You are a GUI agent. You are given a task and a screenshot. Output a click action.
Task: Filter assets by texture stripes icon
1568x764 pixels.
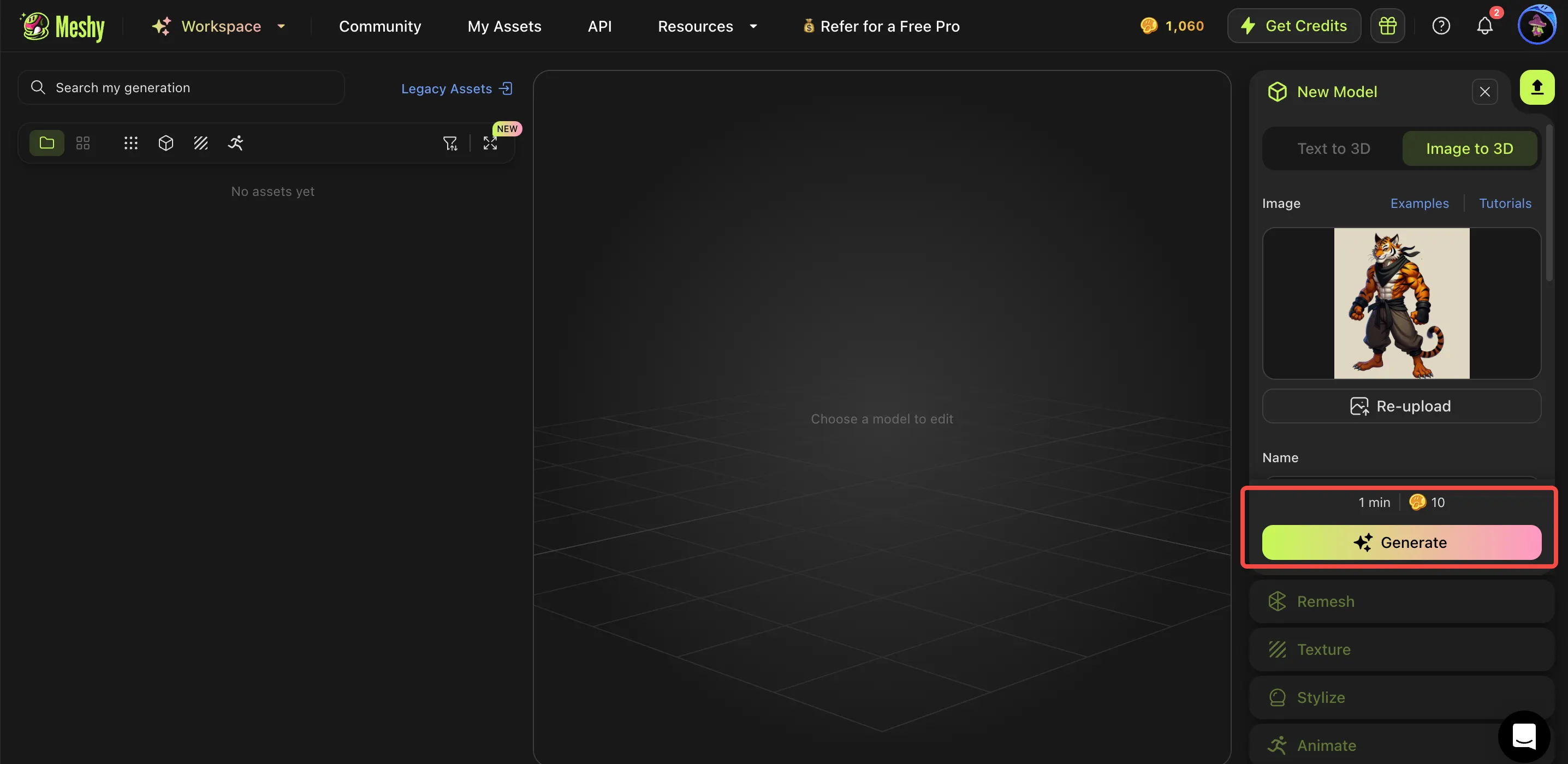(x=201, y=143)
